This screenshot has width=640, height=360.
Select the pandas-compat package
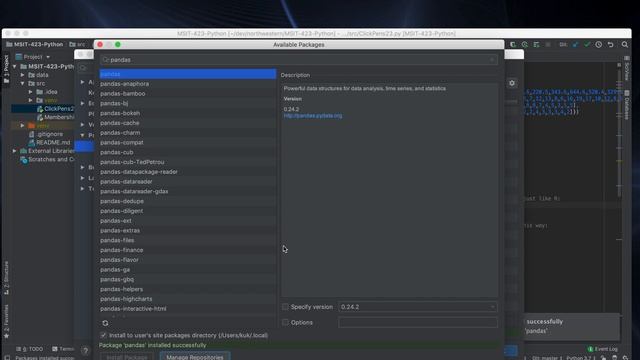click(188, 142)
